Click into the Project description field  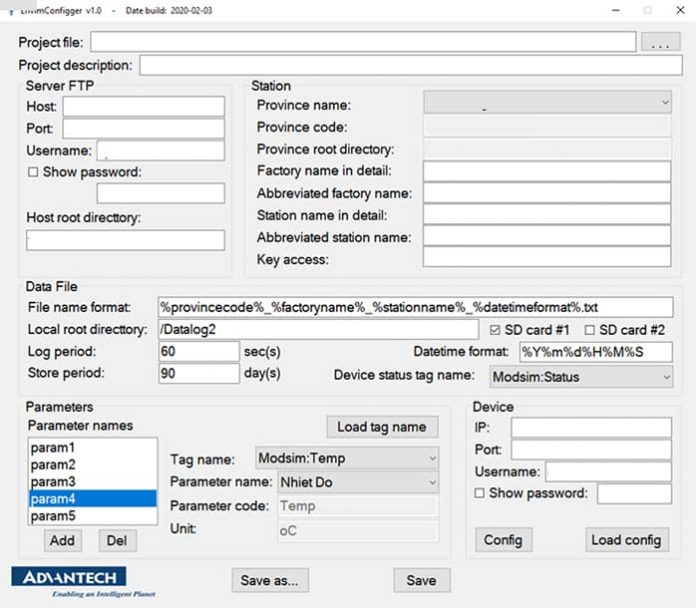pyautogui.click(x=411, y=65)
